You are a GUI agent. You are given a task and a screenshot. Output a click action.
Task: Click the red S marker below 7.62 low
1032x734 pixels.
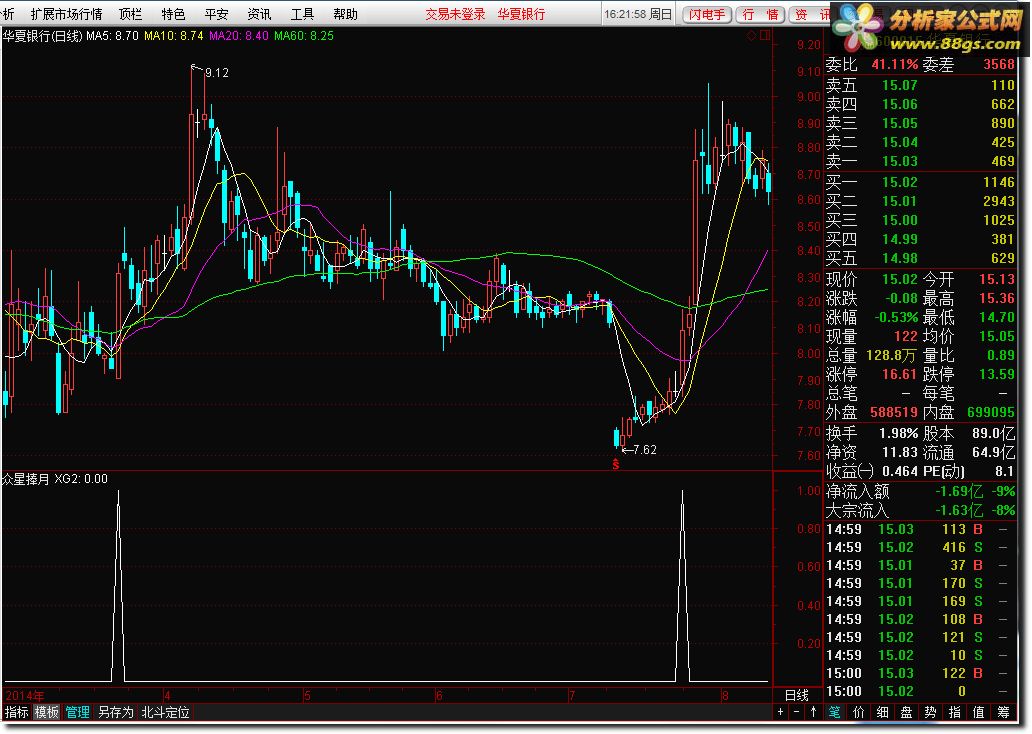point(615,464)
